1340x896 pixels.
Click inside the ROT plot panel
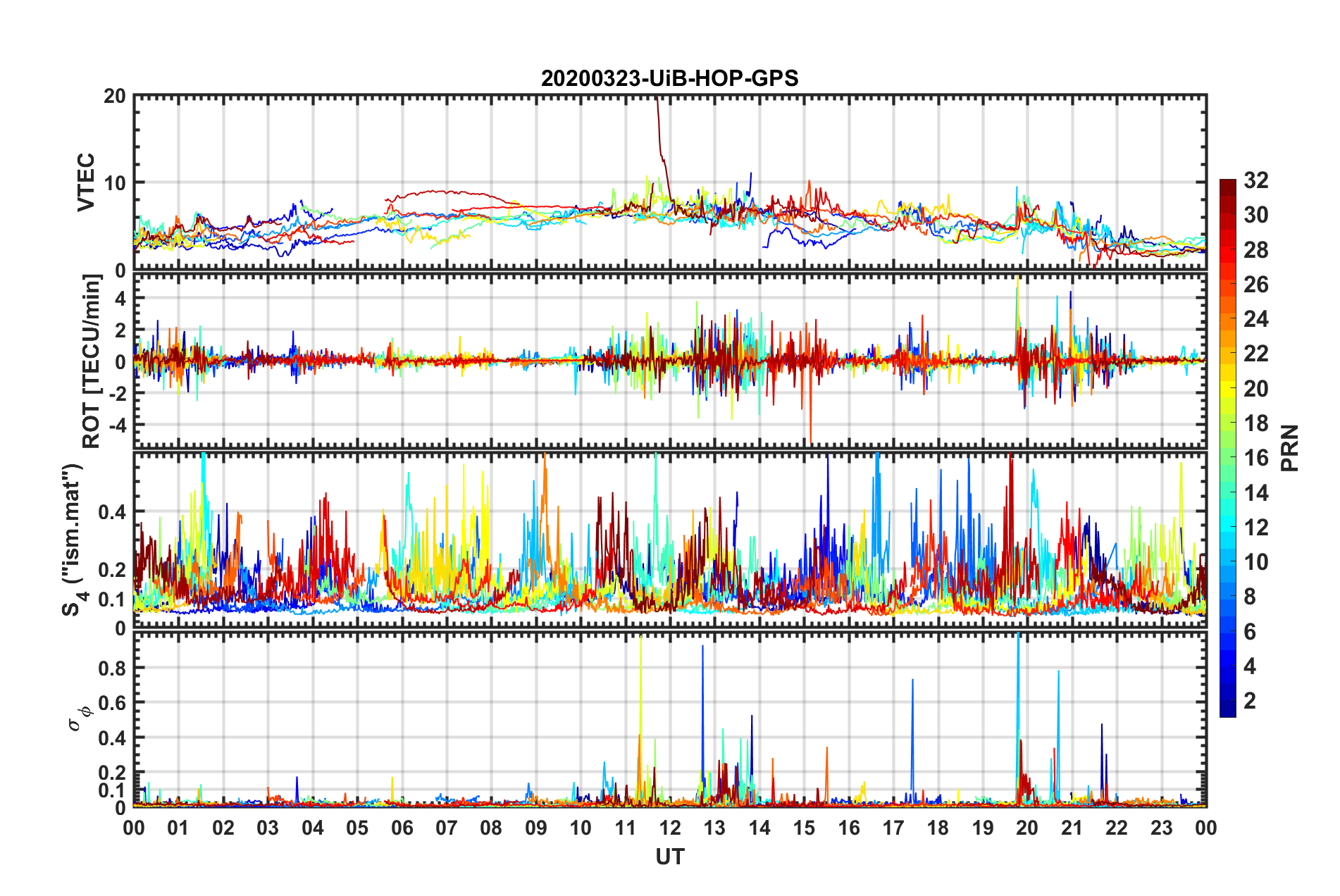tap(670, 361)
